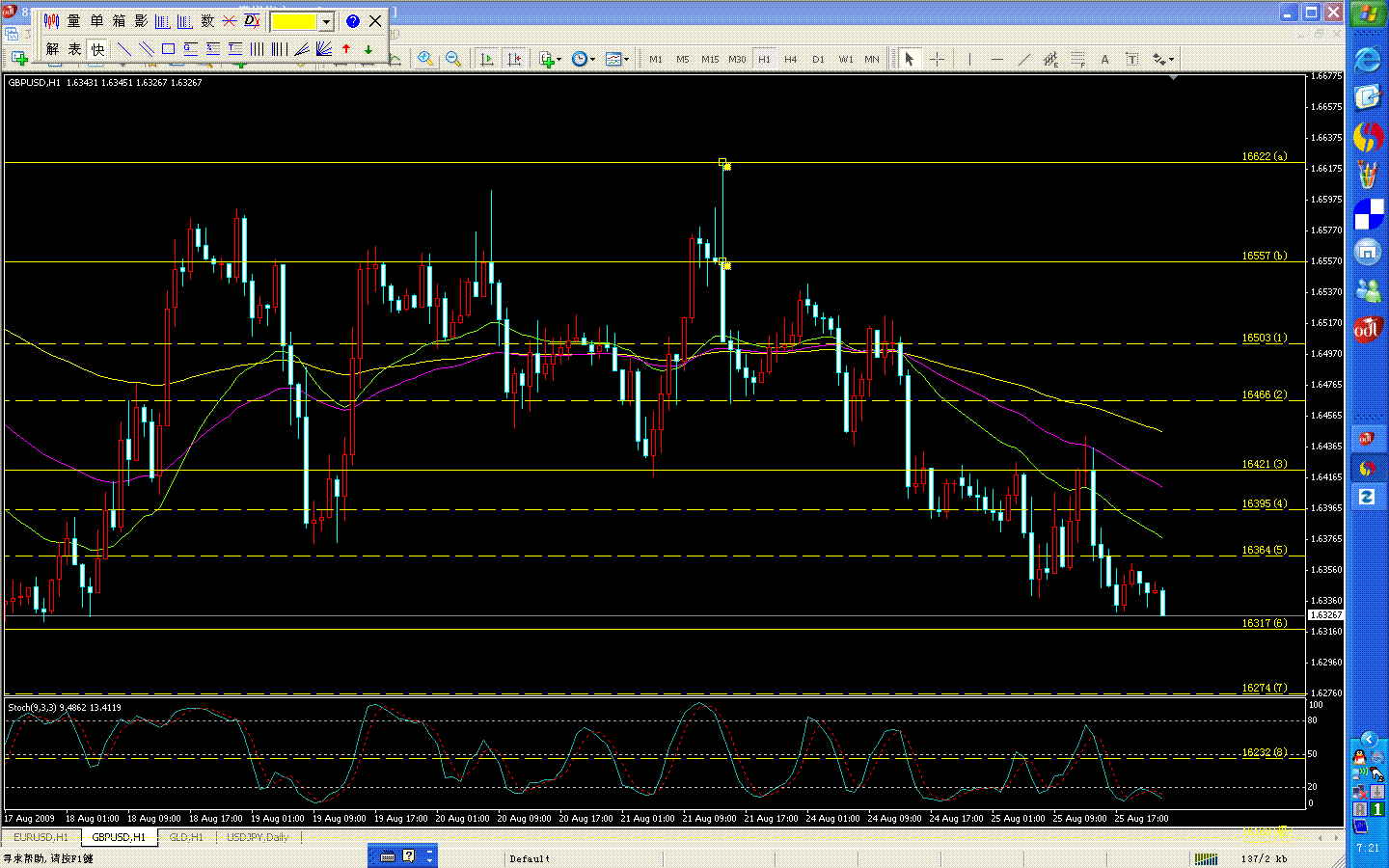Select the Fibonacci retracement tool
The width and height of the screenshot is (1389, 868).
[1077, 59]
